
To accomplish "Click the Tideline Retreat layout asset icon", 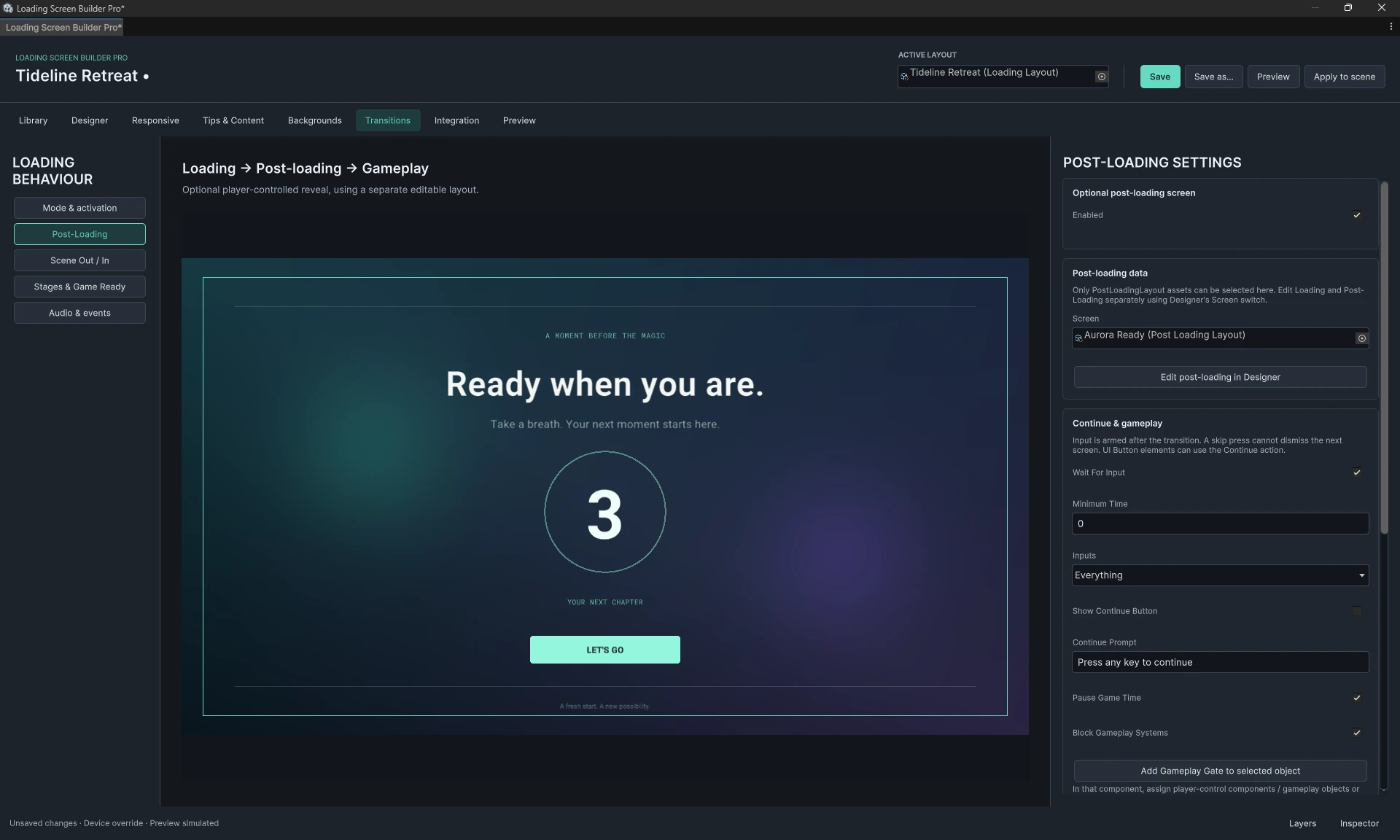I will coord(904,76).
